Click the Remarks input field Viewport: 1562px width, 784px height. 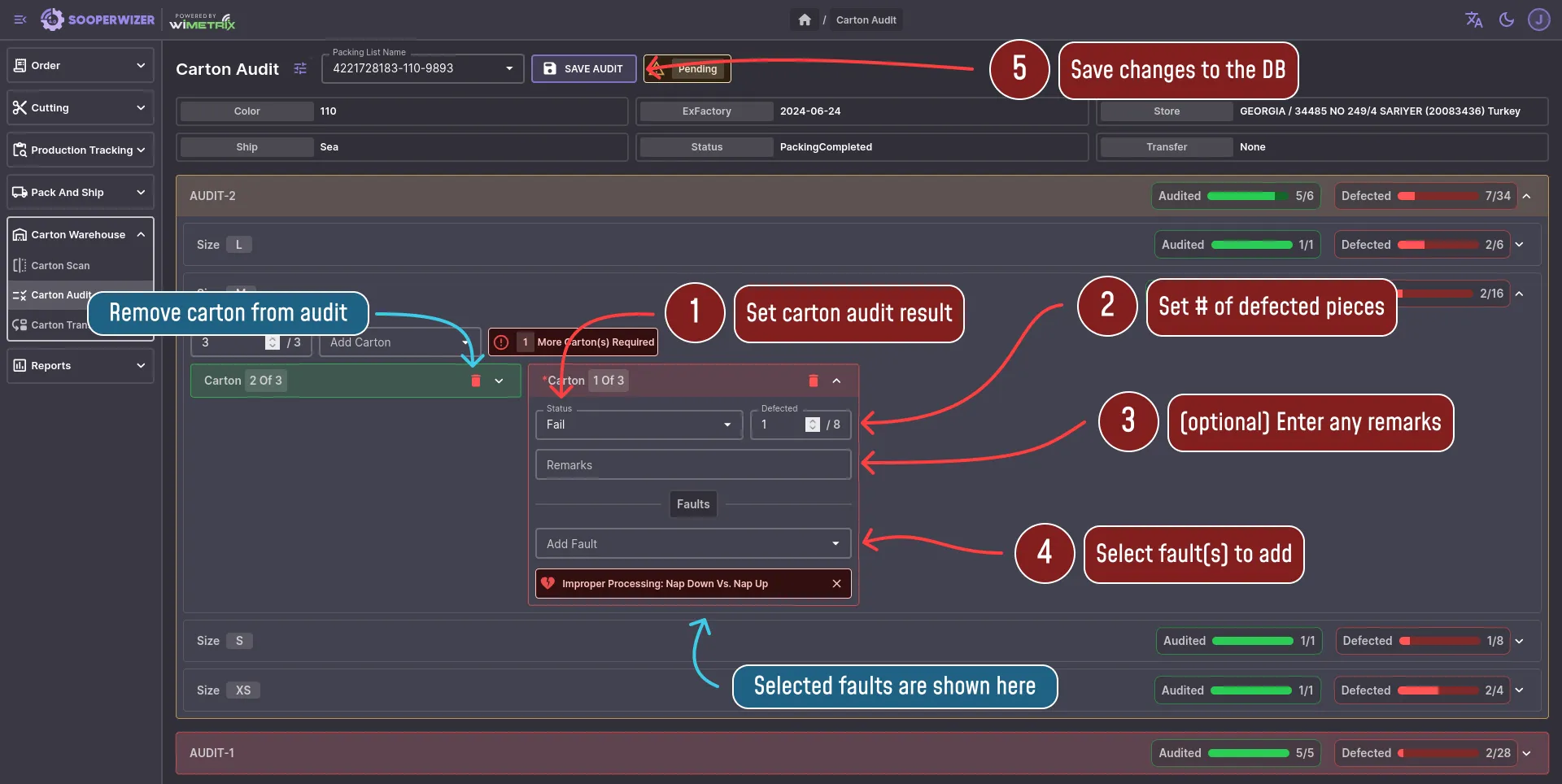[x=692, y=465]
